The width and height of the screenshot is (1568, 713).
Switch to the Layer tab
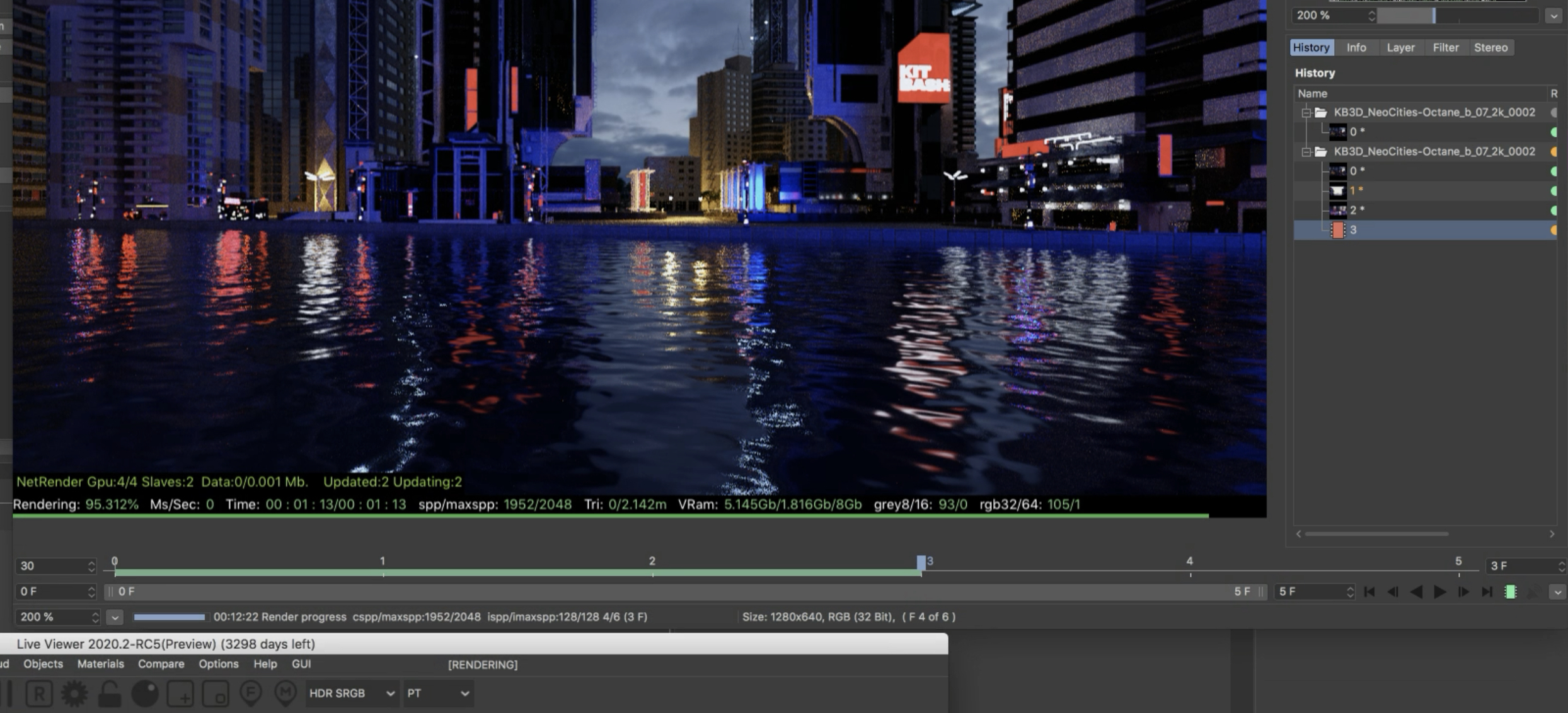tap(1400, 47)
